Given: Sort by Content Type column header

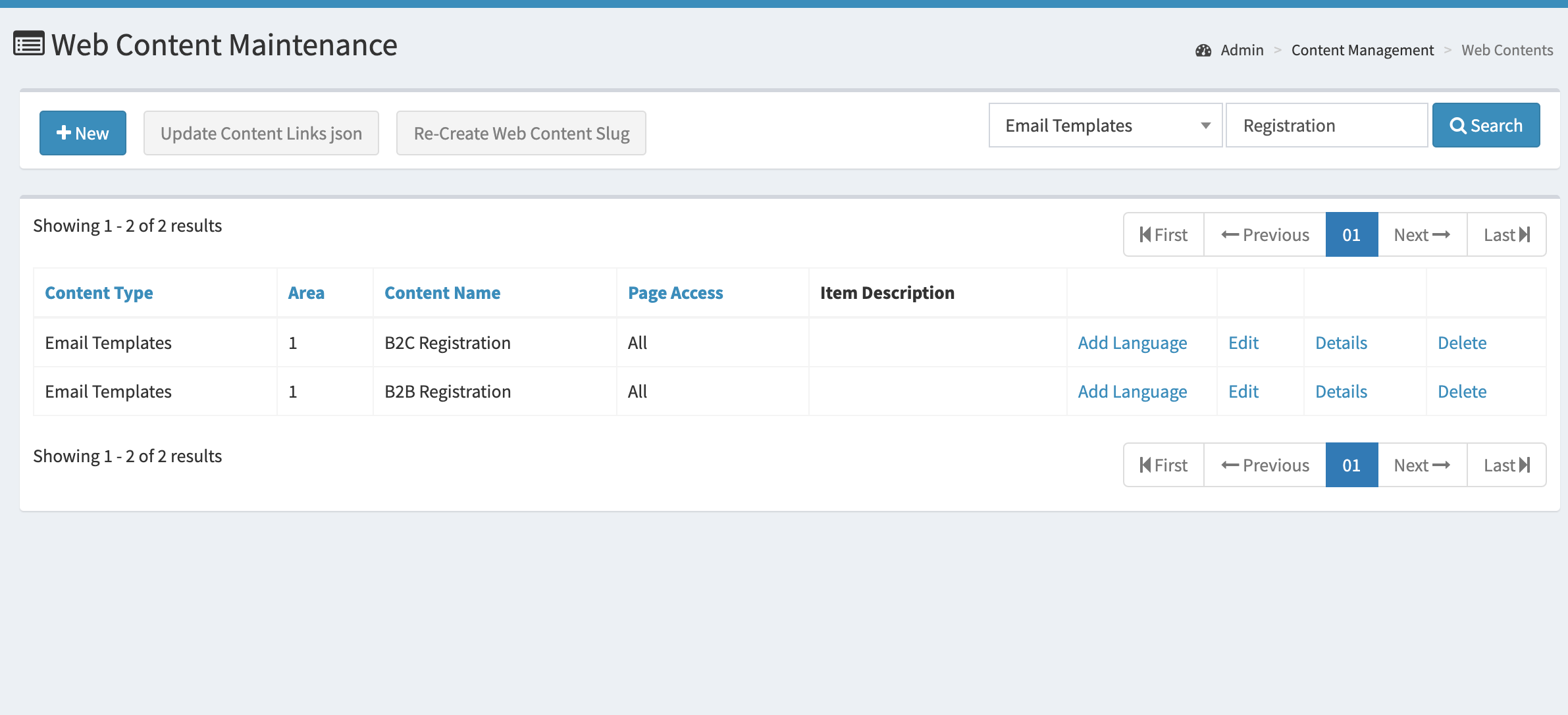Looking at the screenshot, I should [x=99, y=293].
